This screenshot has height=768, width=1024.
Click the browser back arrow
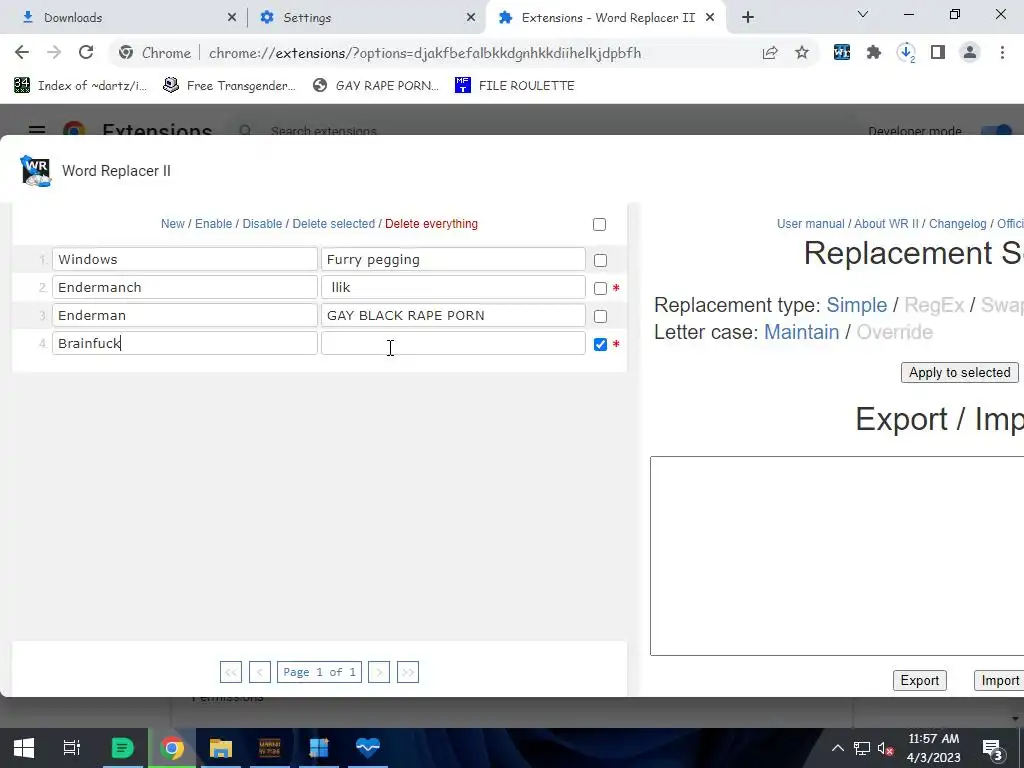(22, 53)
